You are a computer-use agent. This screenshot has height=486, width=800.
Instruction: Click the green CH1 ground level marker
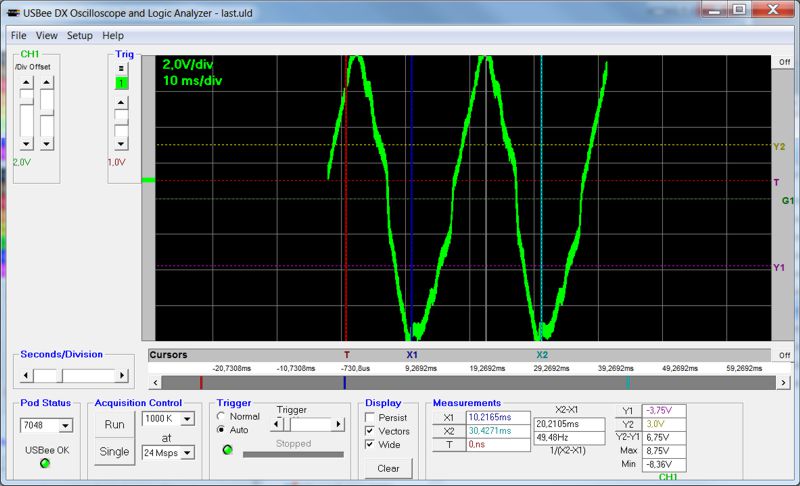(148, 180)
